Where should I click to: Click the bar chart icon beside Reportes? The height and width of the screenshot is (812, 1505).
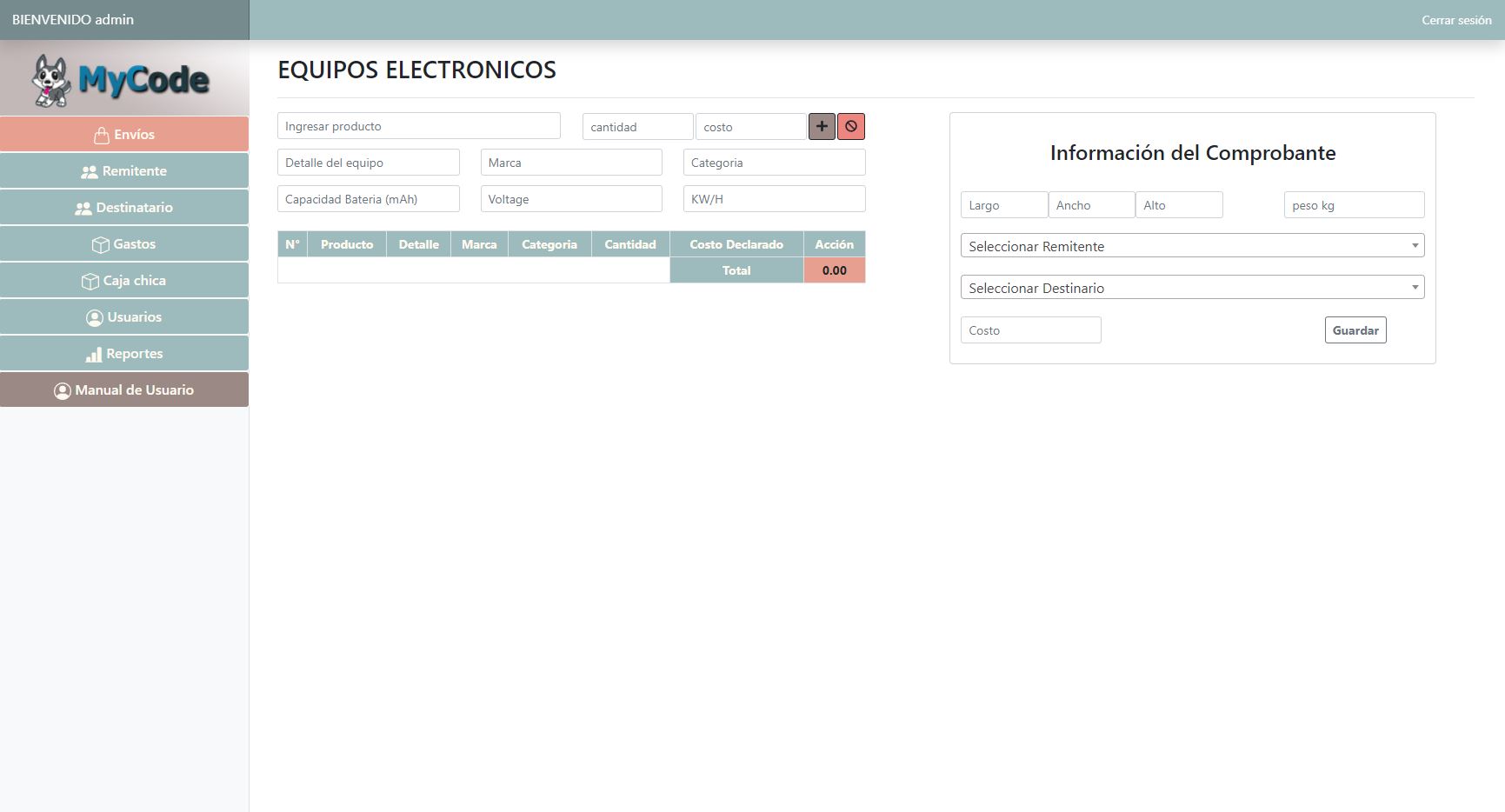click(x=93, y=355)
